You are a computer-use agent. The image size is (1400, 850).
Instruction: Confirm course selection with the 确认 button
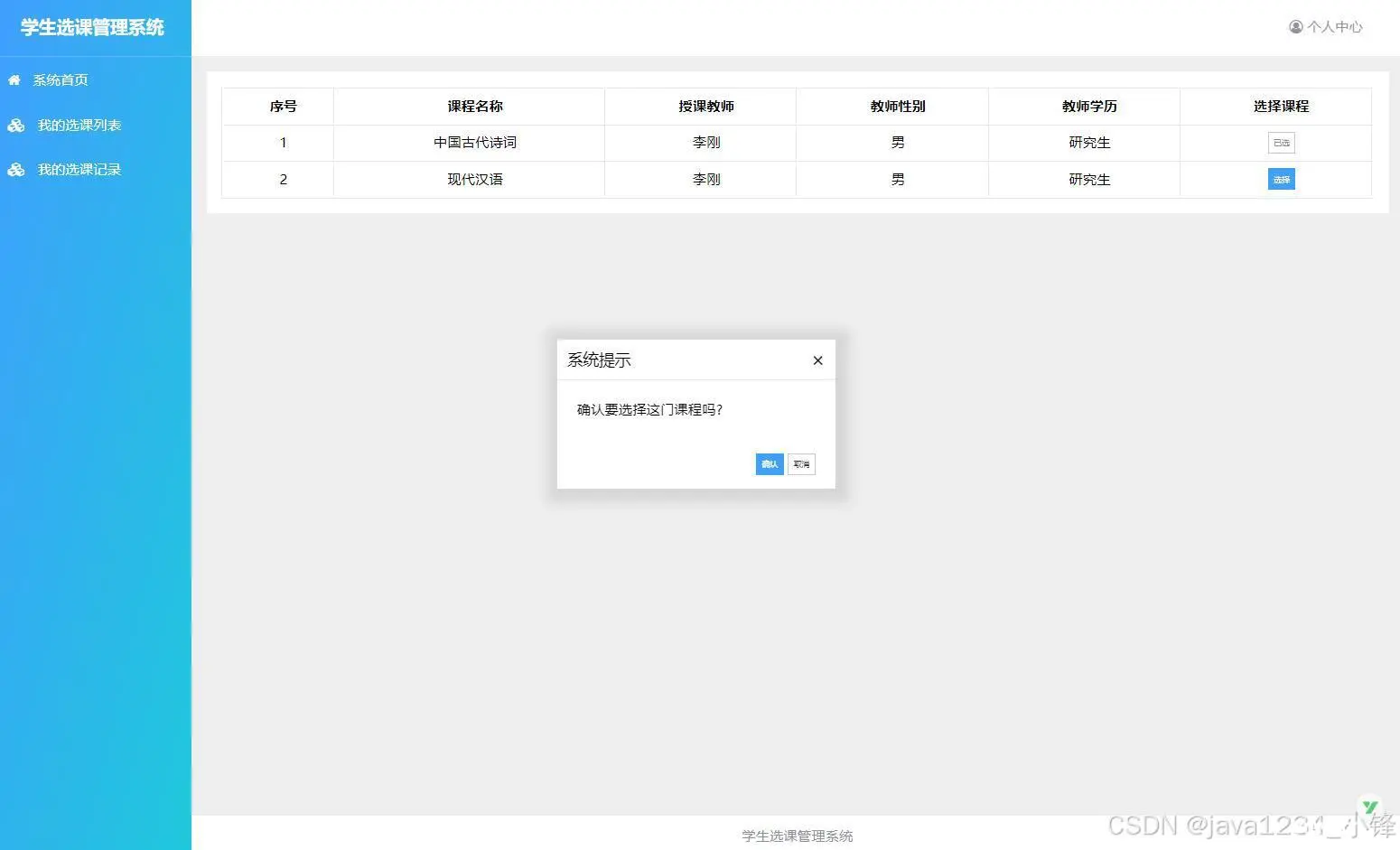tap(770, 464)
